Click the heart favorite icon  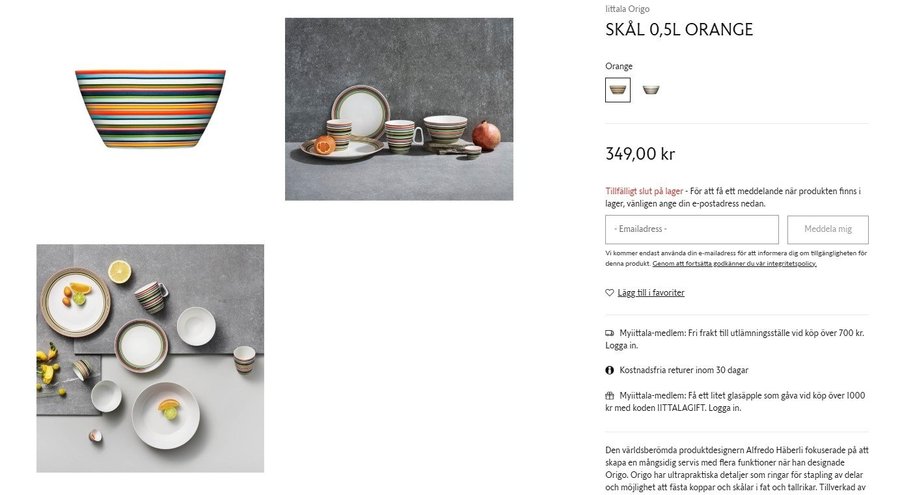[610, 293]
